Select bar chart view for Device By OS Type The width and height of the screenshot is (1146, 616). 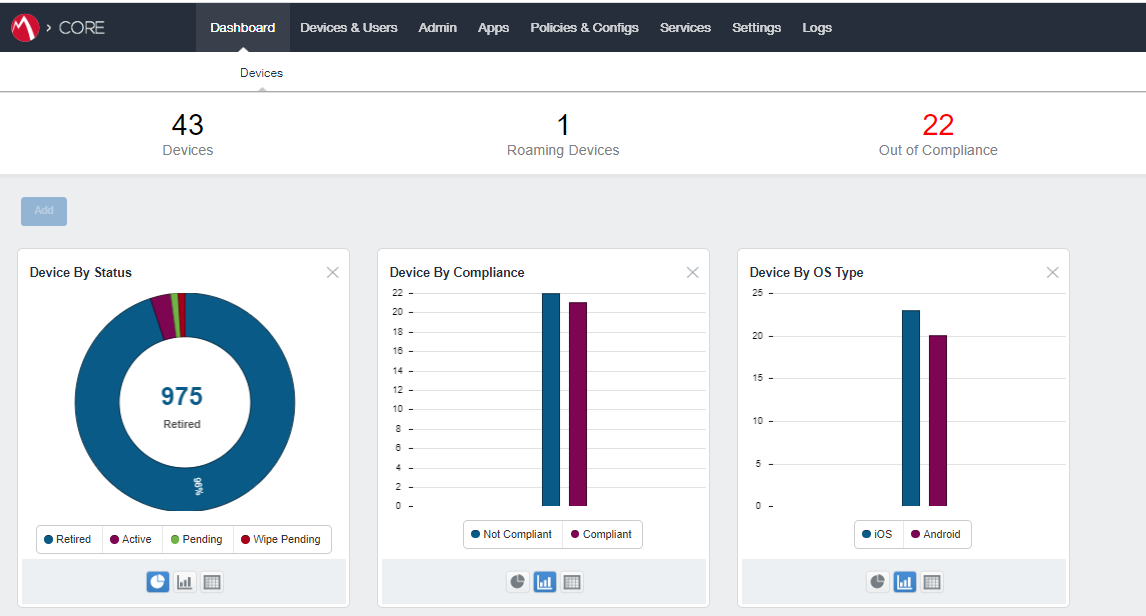point(904,581)
